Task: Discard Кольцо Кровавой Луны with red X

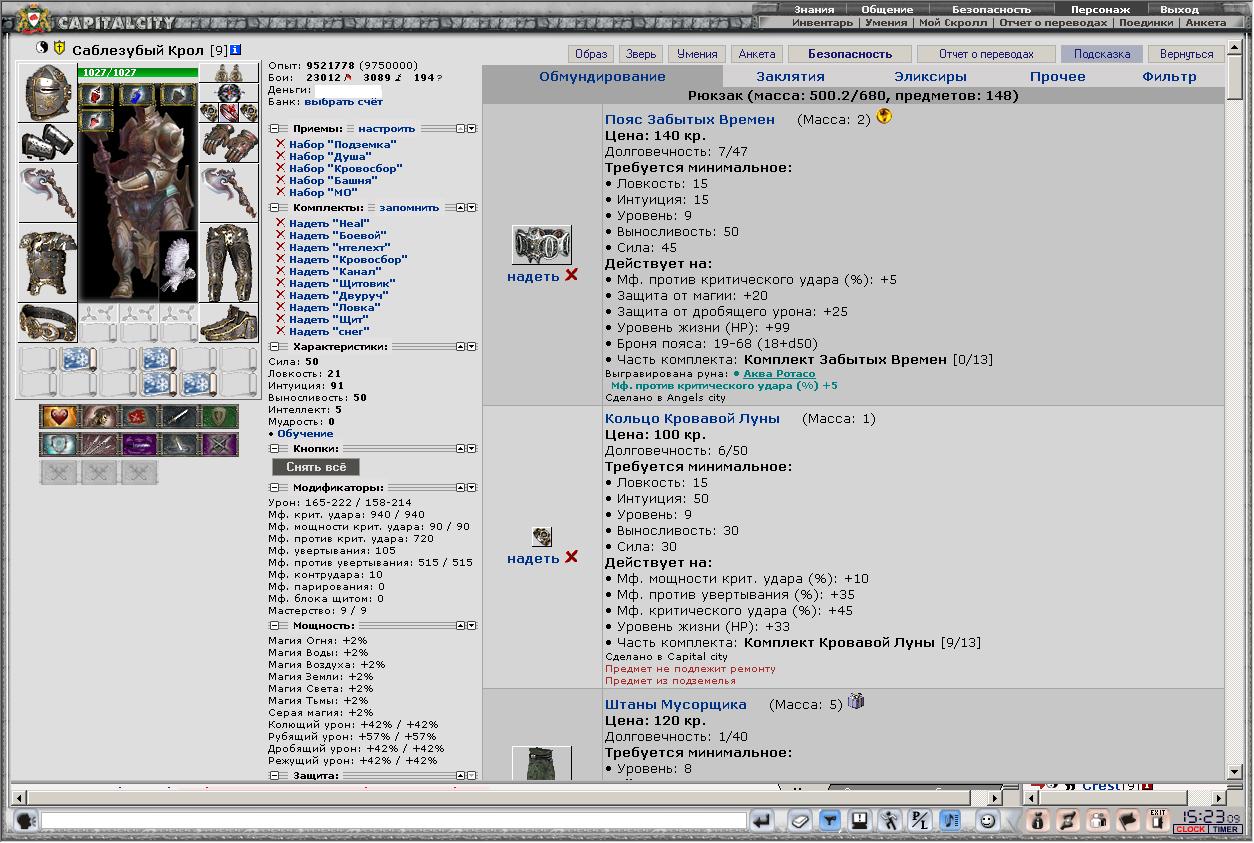Action: point(571,557)
